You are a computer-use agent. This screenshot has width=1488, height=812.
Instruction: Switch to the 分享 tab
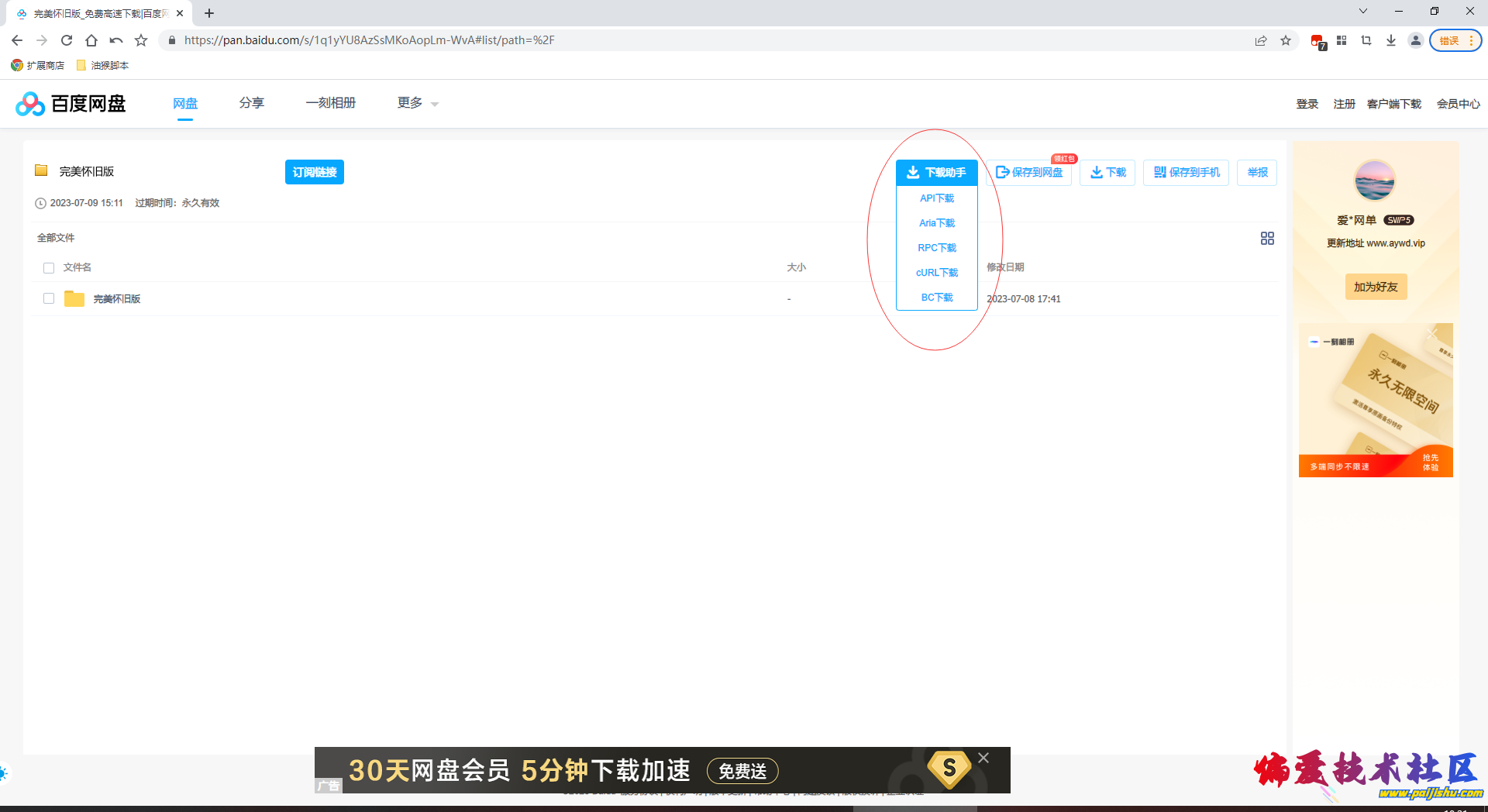tap(251, 102)
